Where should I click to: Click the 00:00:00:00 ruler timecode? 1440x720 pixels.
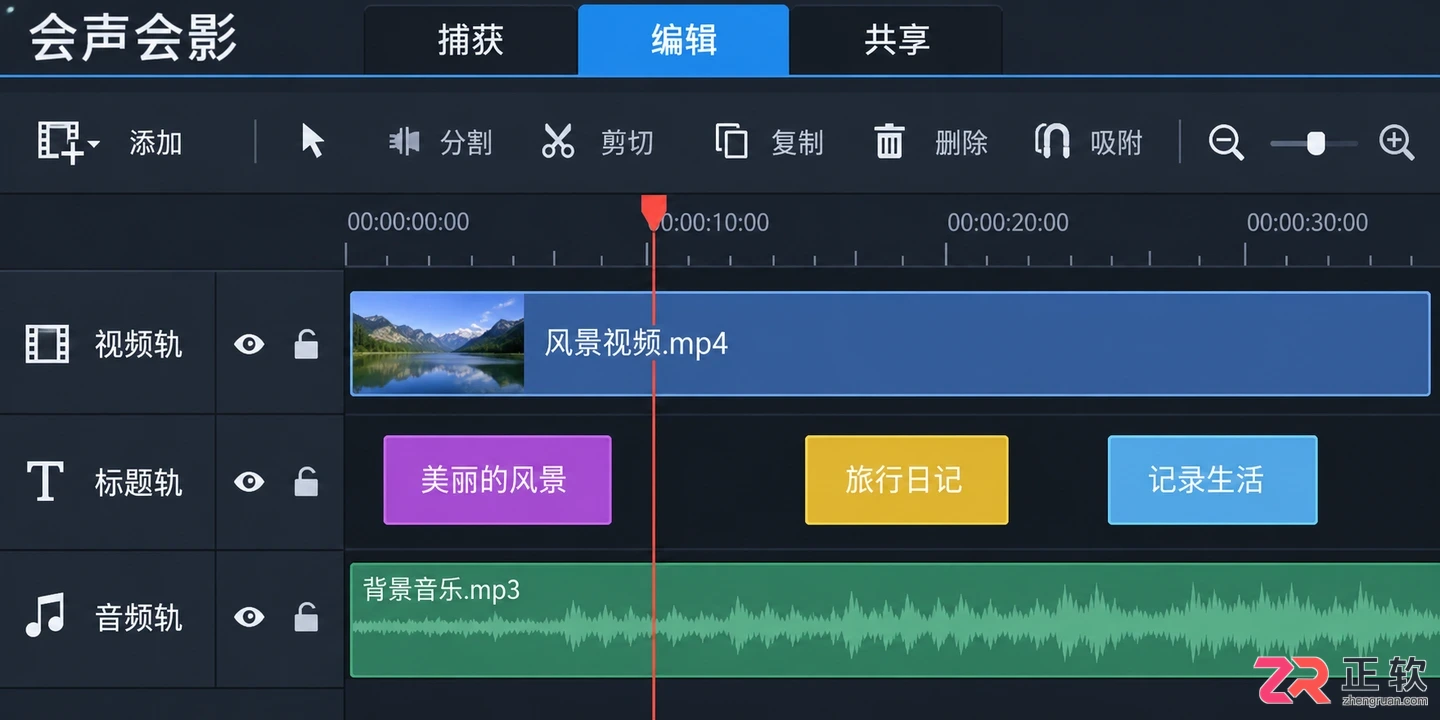408,222
